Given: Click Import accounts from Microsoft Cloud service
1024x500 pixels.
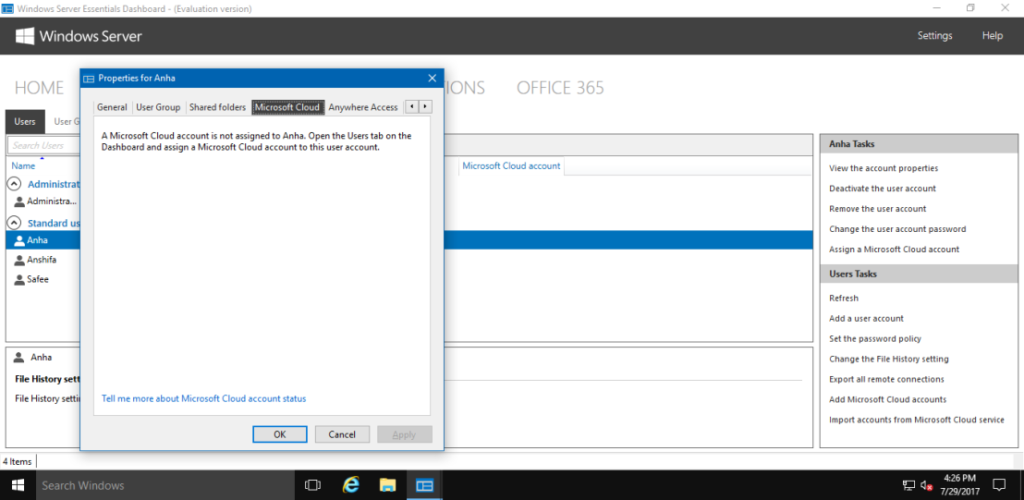Looking at the screenshot, I should [916, 420].
